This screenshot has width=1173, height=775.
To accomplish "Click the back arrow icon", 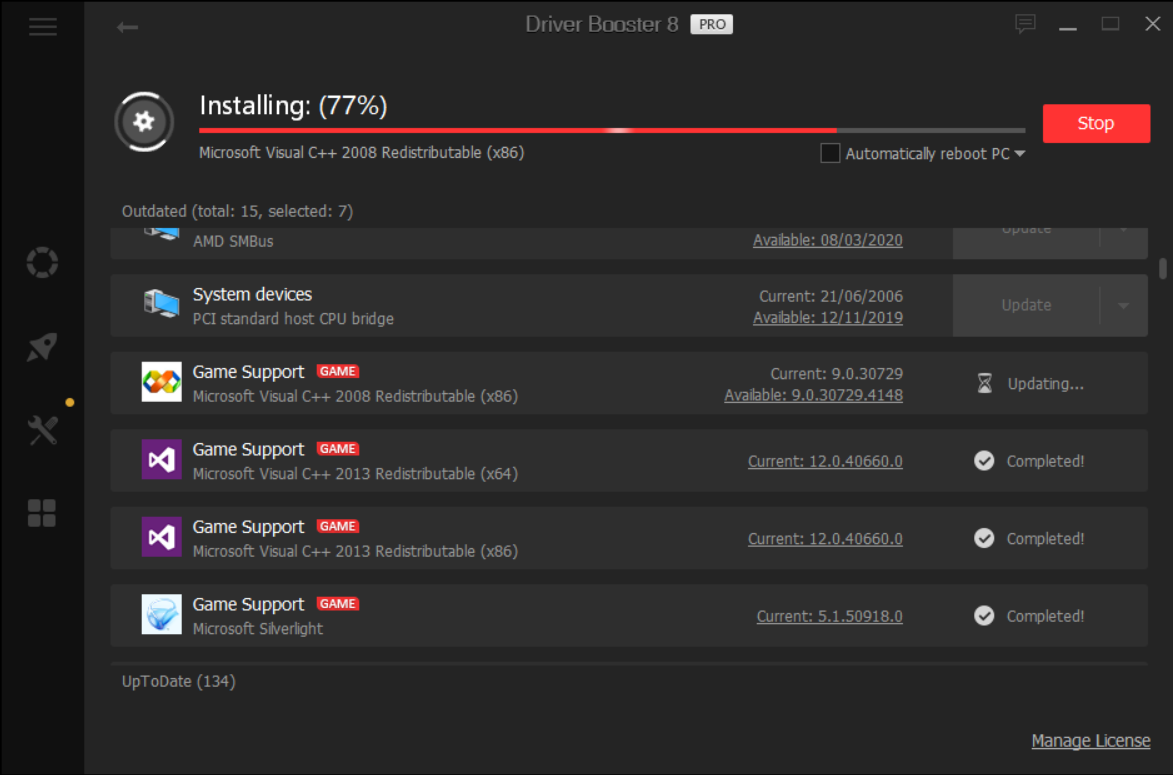I will click(x=127, y=27).
